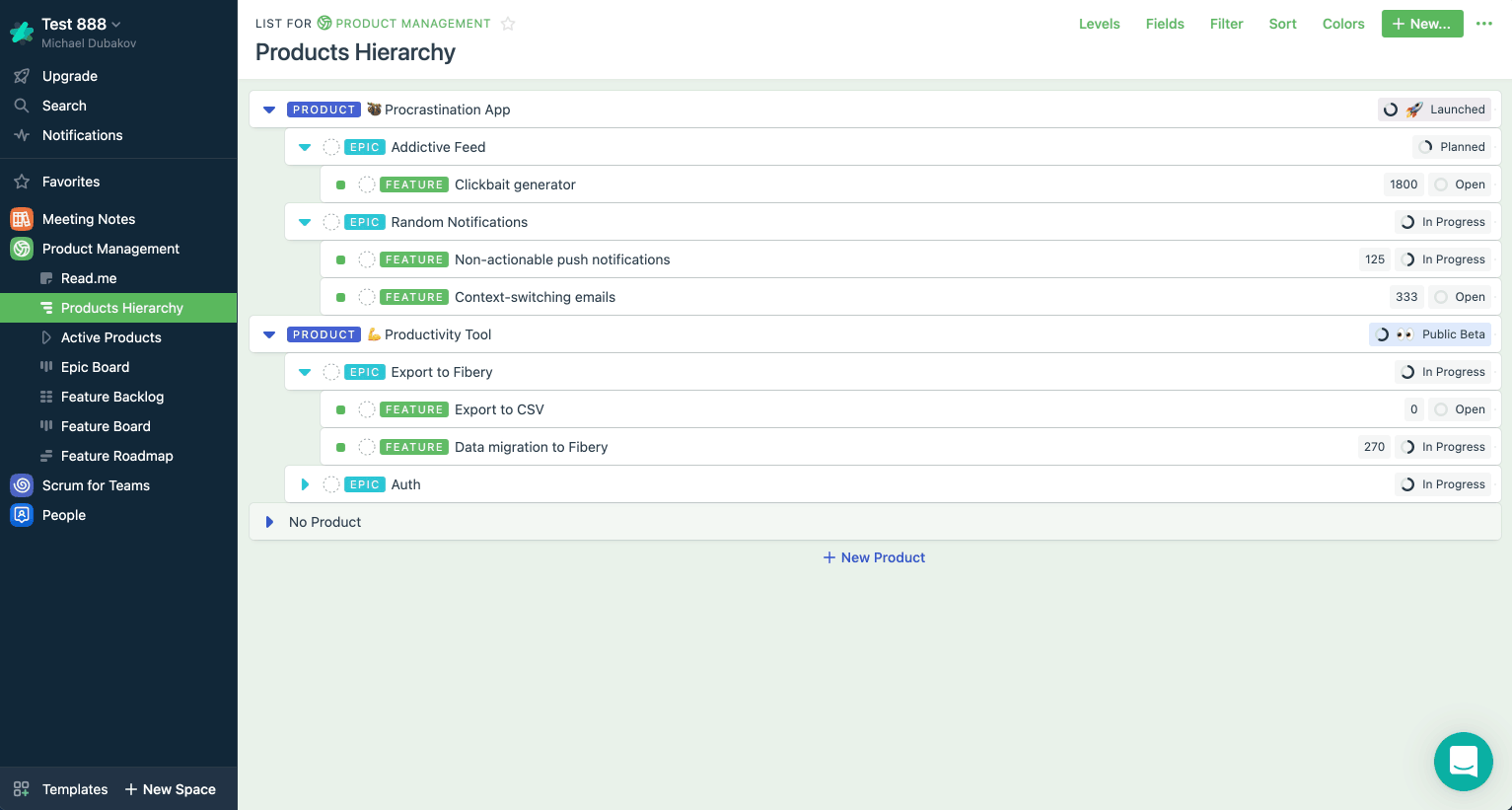
Task: Expand the No Product section
Action: 269,522
